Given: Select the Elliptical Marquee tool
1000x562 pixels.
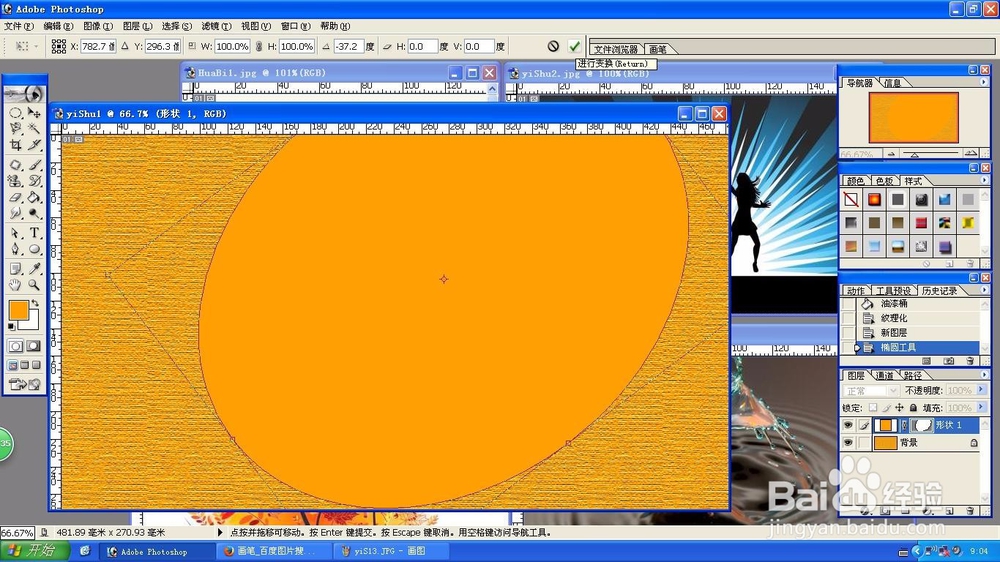Looking at the screenshot, I should pos(15,113).
